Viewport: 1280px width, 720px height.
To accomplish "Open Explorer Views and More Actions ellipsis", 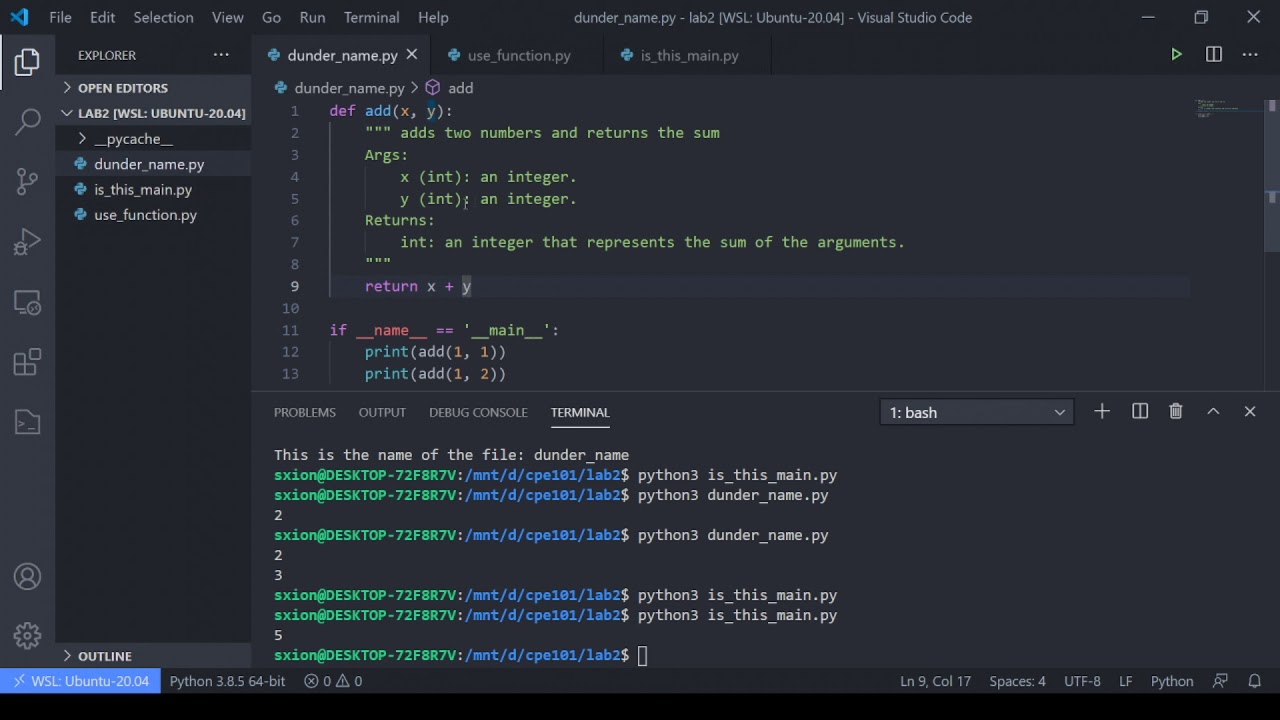I will (x=221, y=55).
